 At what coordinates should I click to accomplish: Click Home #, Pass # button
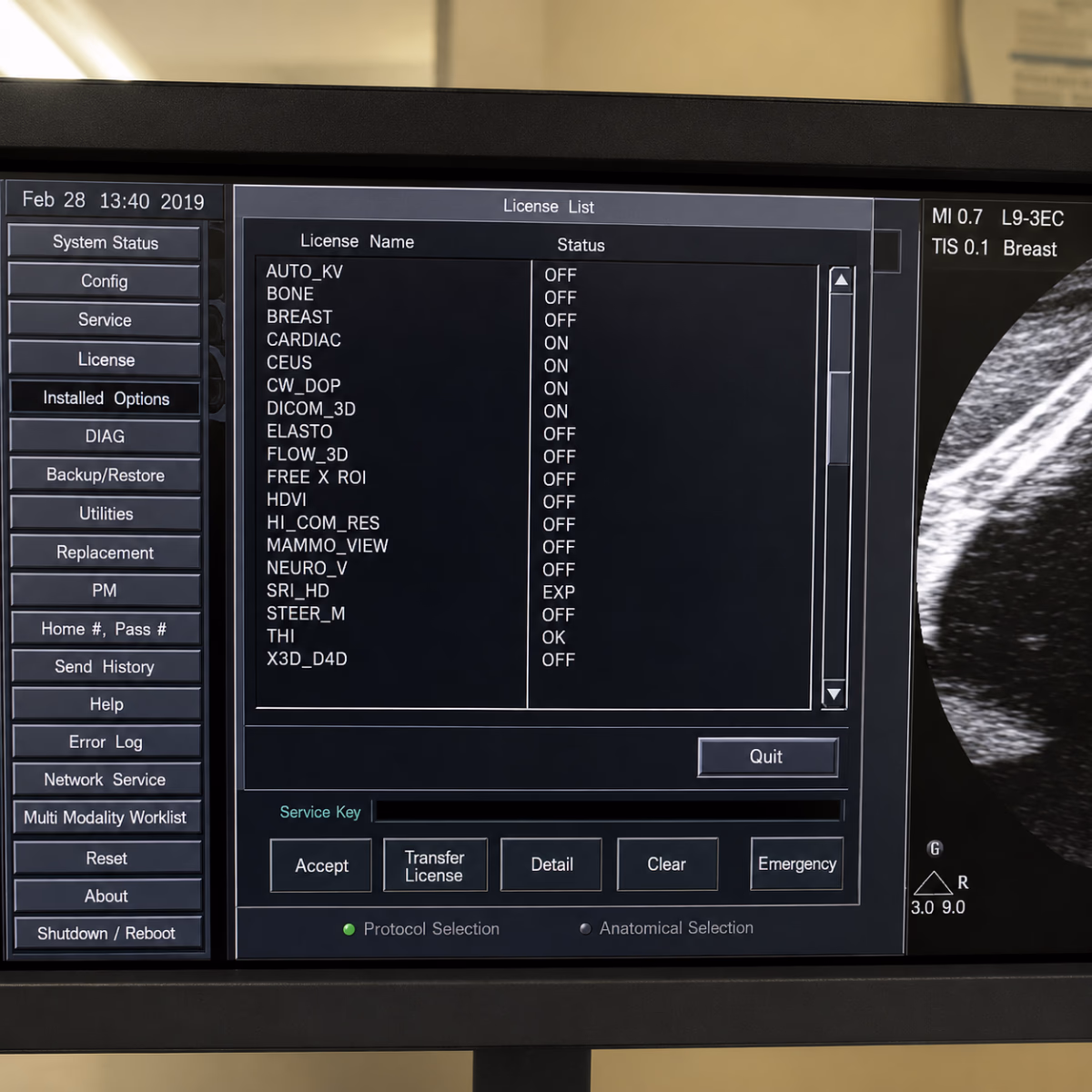point(106,629)
